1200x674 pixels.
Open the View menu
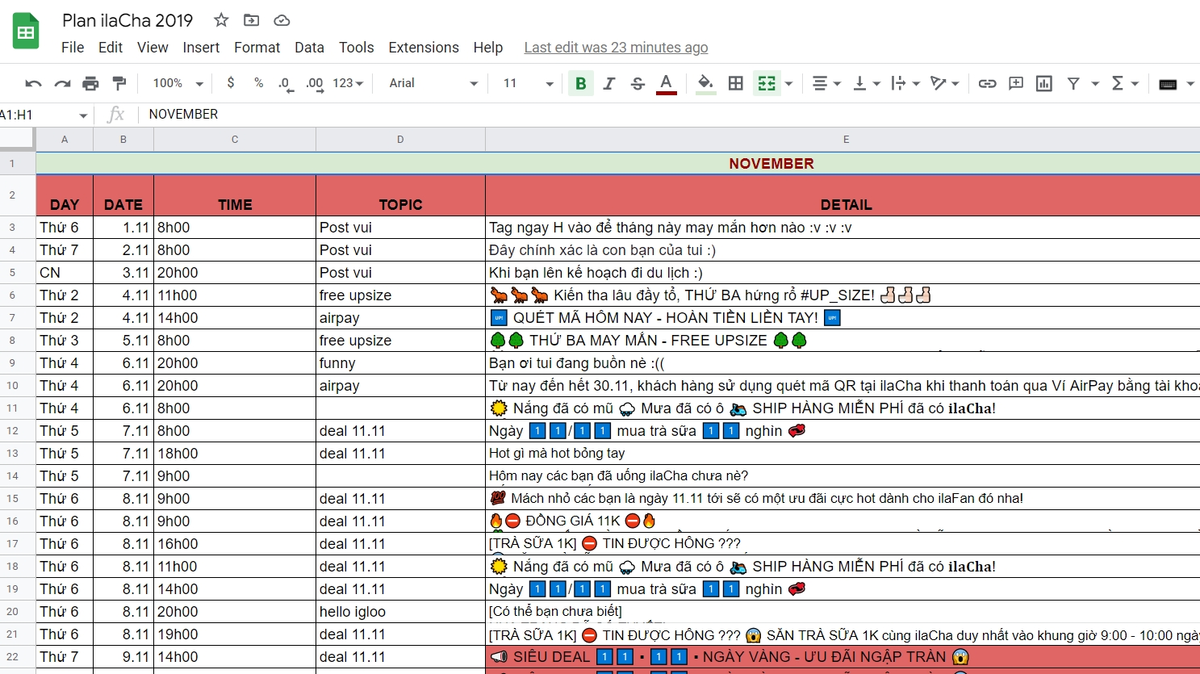tap(153, 47)
